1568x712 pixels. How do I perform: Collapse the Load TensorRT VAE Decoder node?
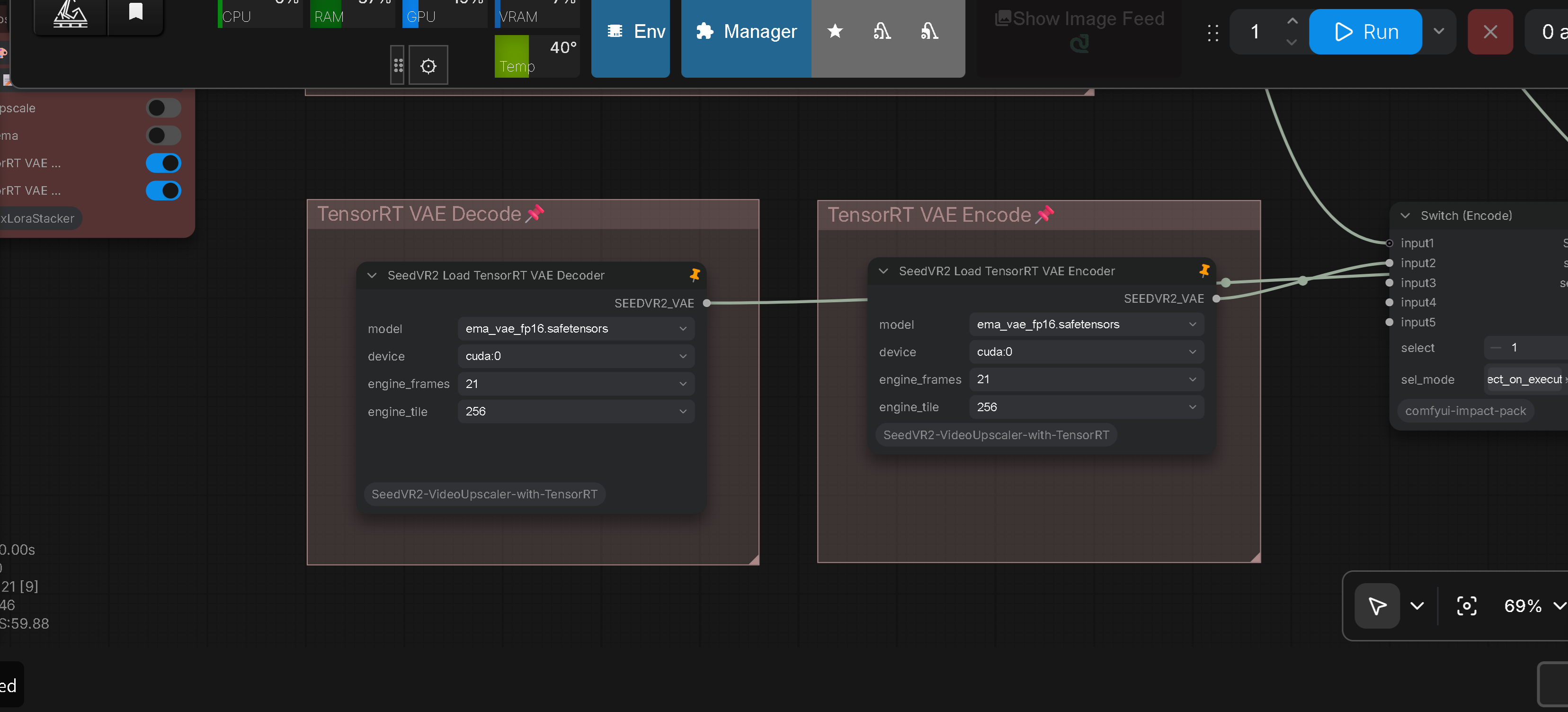click(372, 275)
